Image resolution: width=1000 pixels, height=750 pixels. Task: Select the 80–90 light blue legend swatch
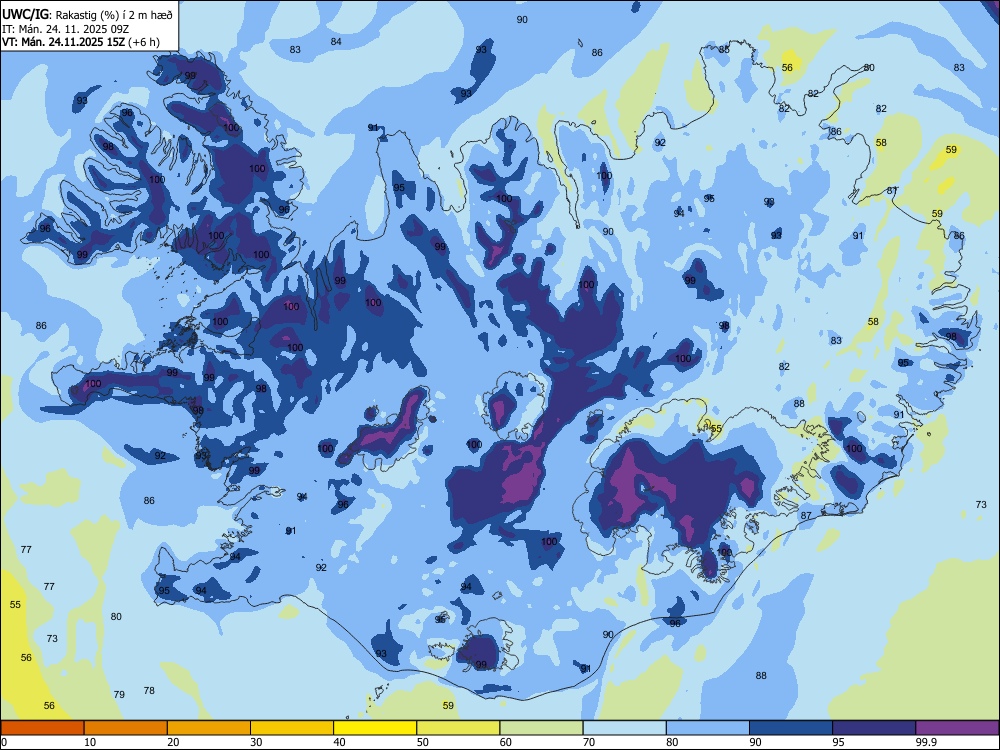[708, 728]
